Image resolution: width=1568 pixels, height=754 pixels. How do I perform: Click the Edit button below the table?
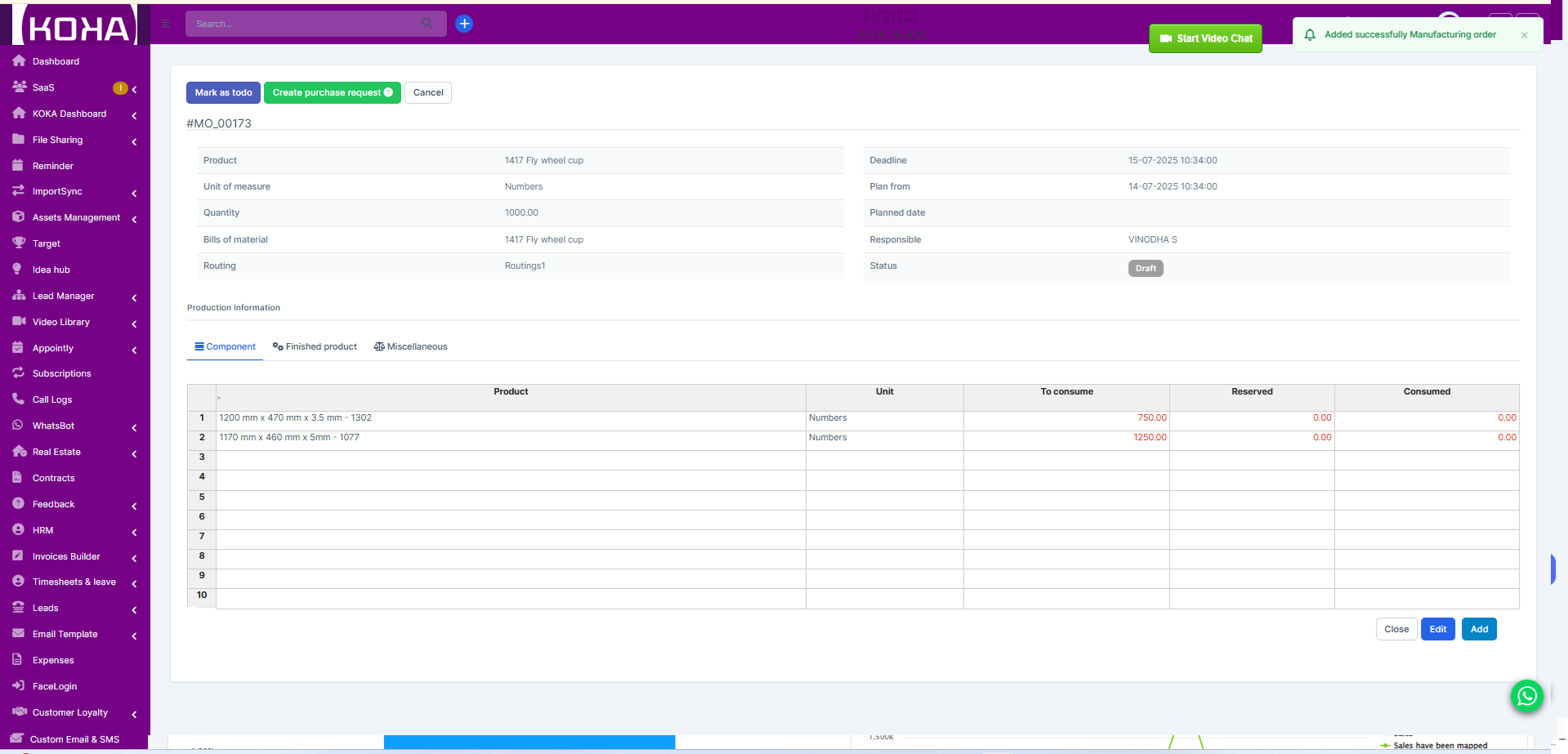click(x=1437, y=629)
